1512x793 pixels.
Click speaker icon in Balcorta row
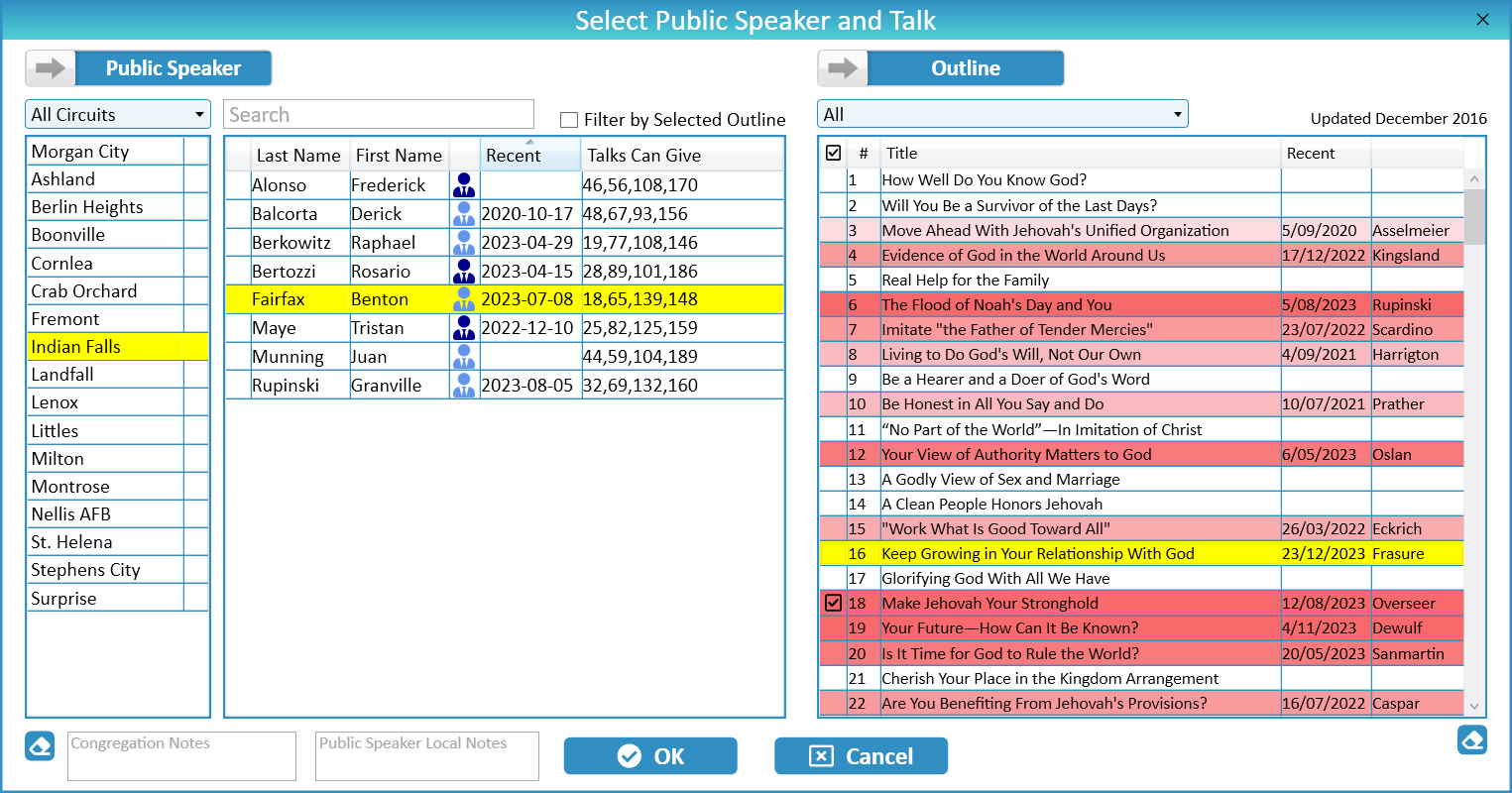(x=464, y=214)
